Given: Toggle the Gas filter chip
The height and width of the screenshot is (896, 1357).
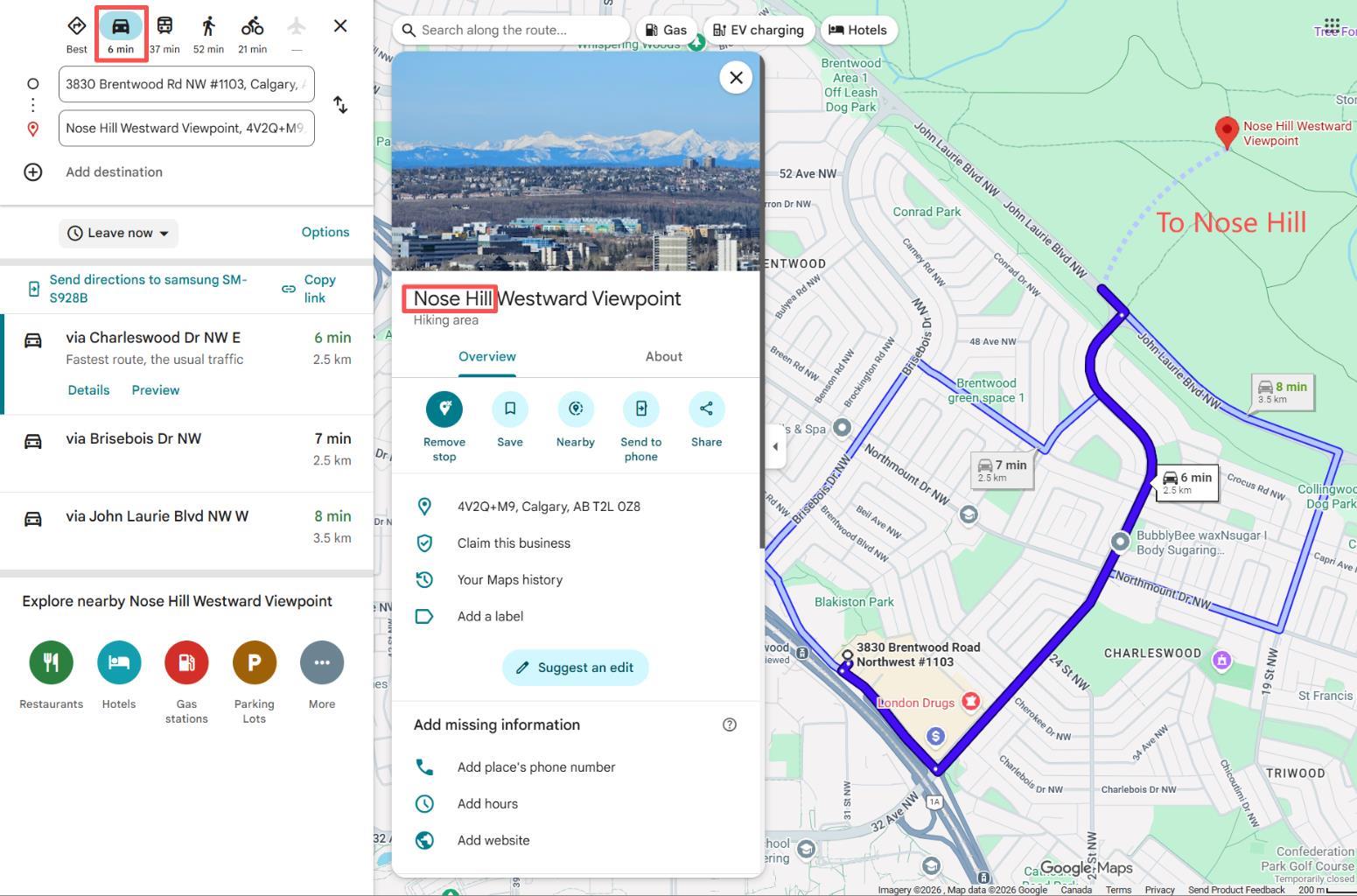Looking at the screenshot, I should tap(666, 30).
